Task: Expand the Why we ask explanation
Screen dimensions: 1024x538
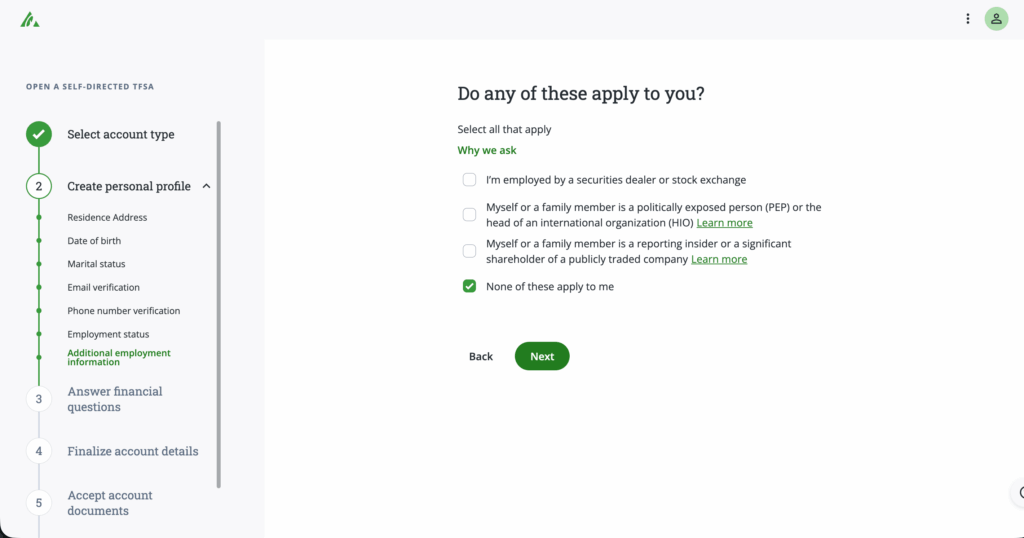Action: pos(487,151)
